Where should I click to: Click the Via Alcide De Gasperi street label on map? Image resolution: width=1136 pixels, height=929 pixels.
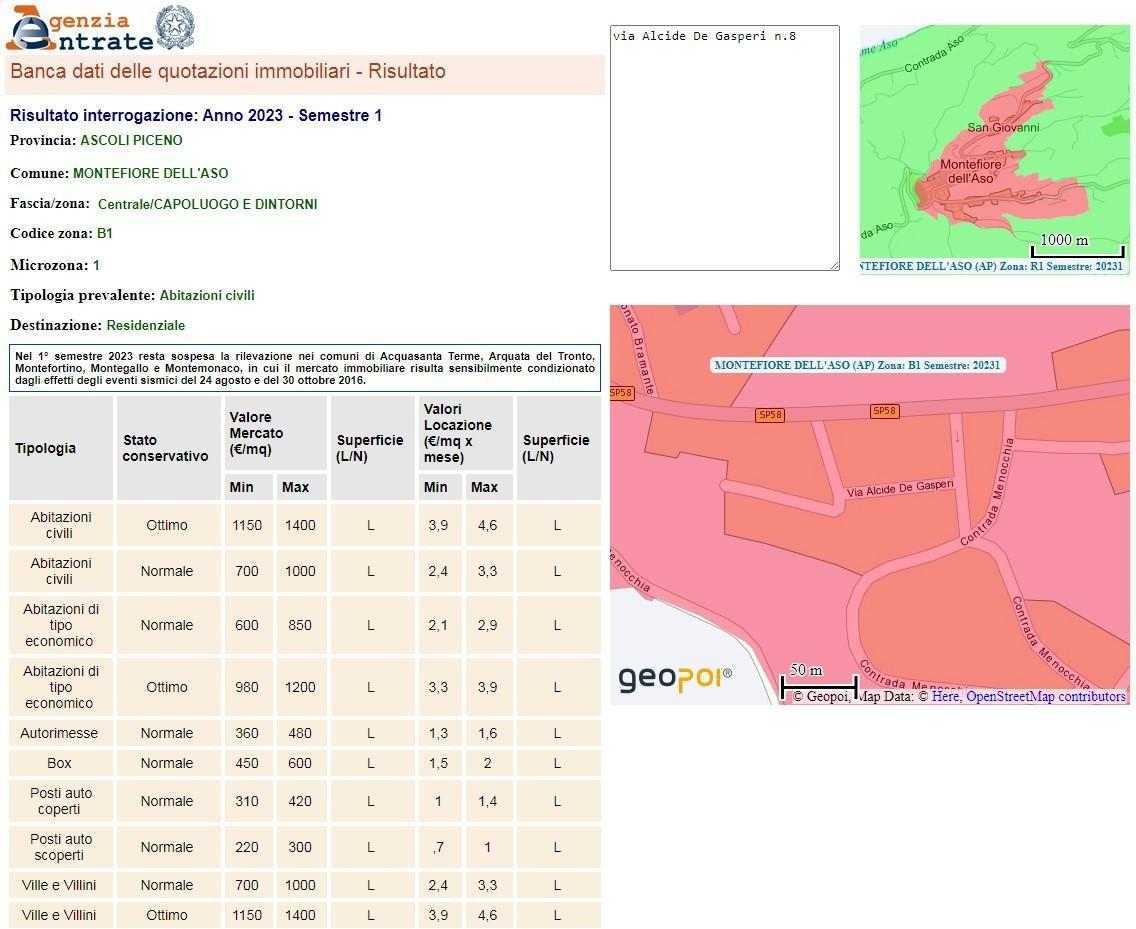900,489
